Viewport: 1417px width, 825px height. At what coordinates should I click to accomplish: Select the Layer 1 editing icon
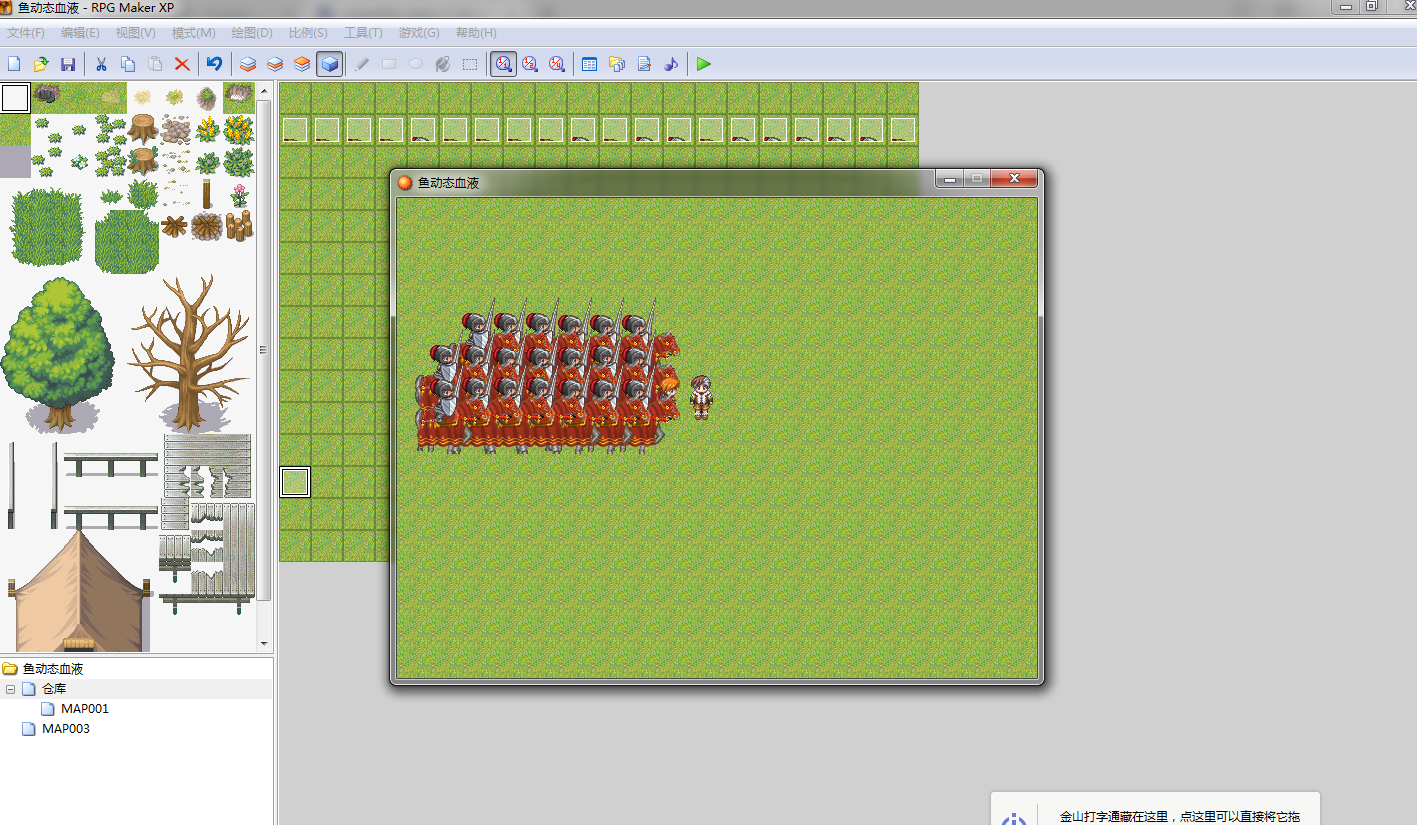[x=247, y=64]
